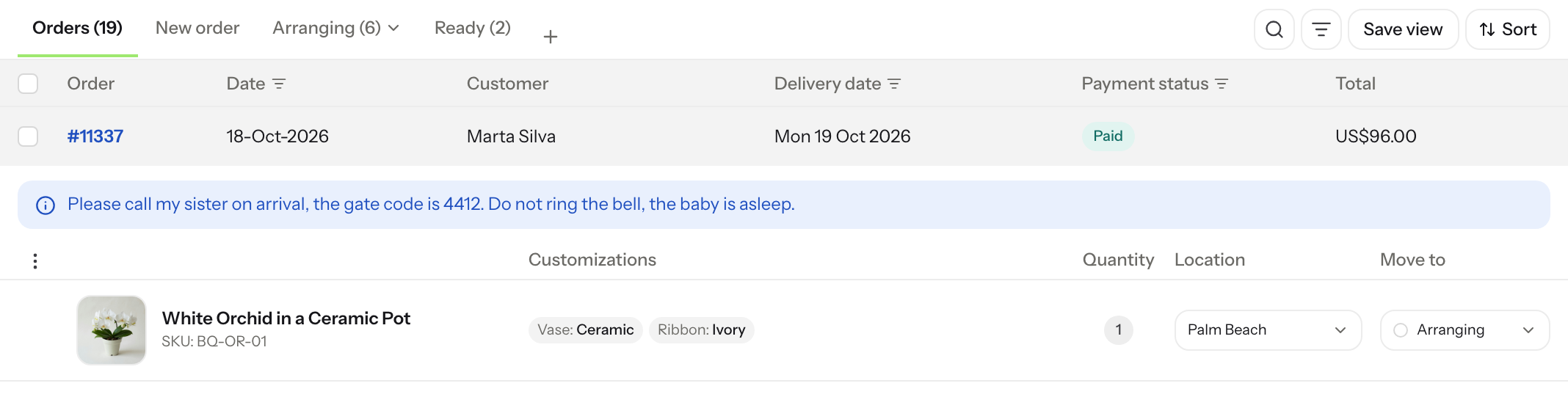Filter by Payment status column icon

tap(1222, 84)
